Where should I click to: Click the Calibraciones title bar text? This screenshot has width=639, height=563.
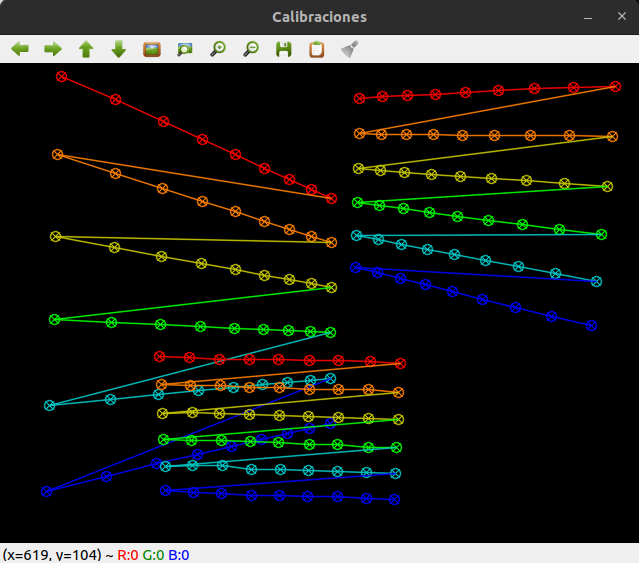pos(320,17)
